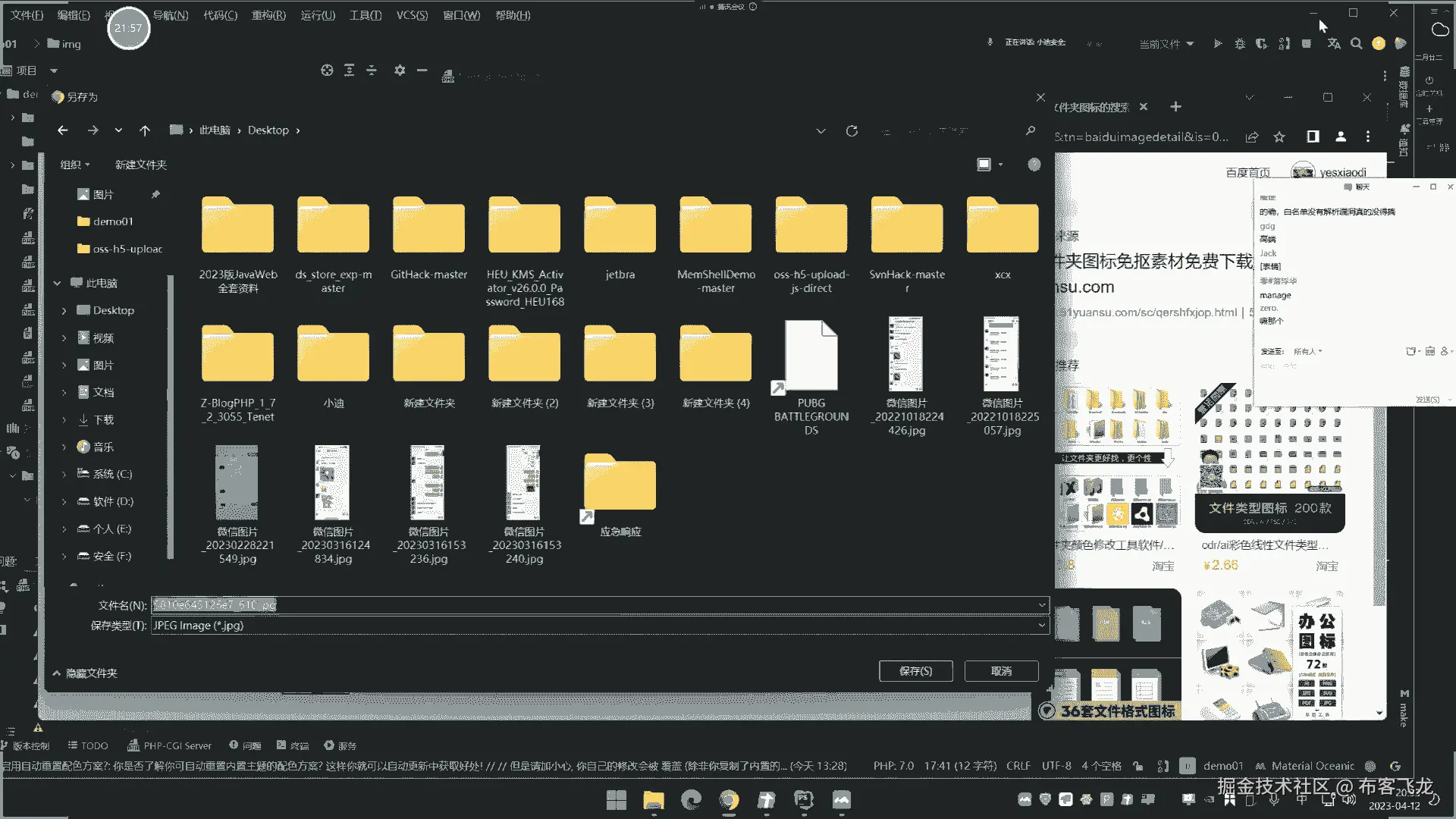Click the IDE Run triangle icon
The width and height of the screenshot is (1456, 819).
click(1218, 44)
